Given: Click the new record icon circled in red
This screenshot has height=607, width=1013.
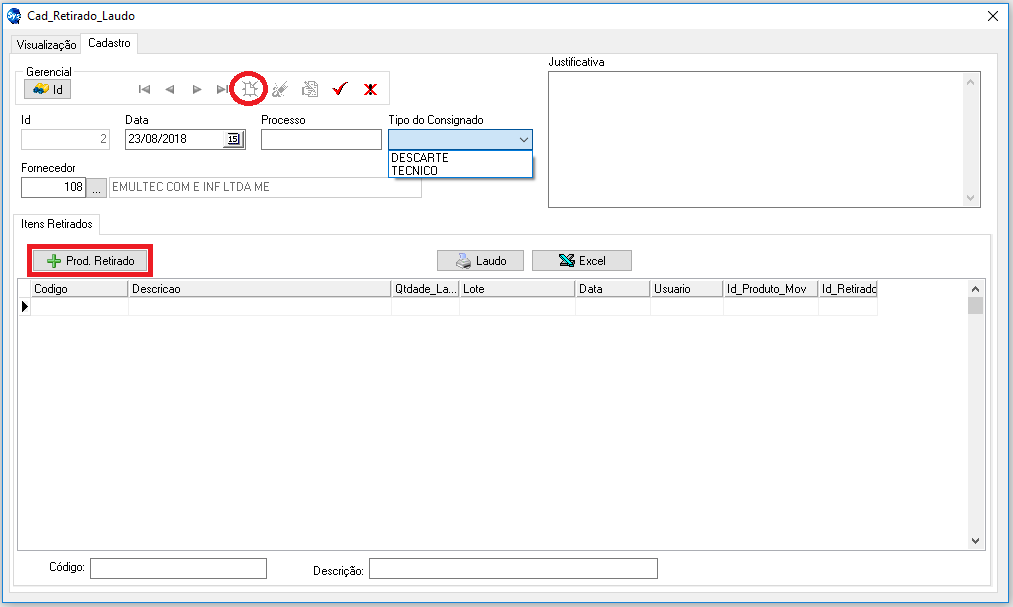Looking at the screenshot, I should [249, 89].
